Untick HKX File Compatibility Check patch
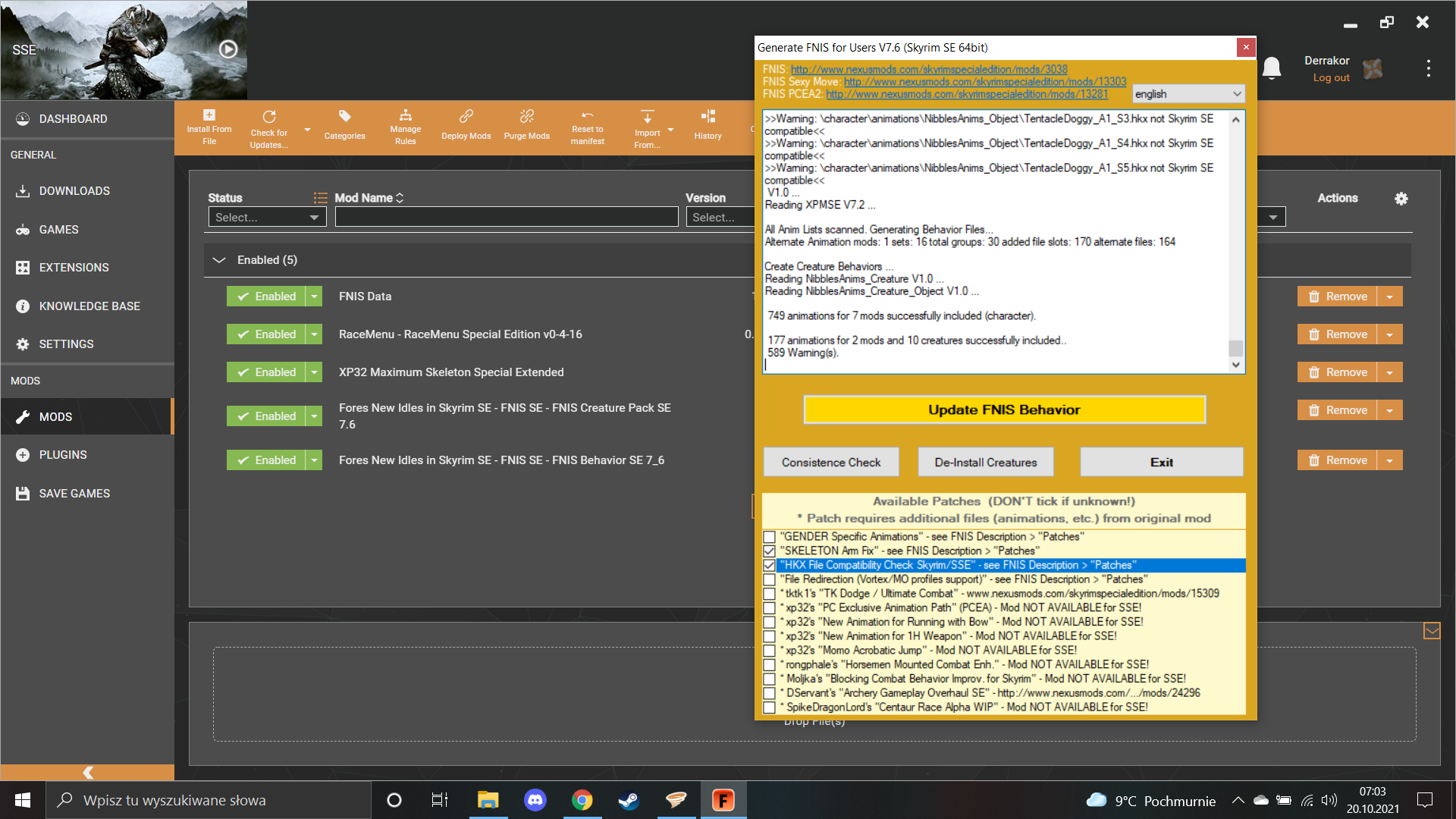Image resolution: width=1456 pixels, height=819 pixels. (x=769, y=566)
